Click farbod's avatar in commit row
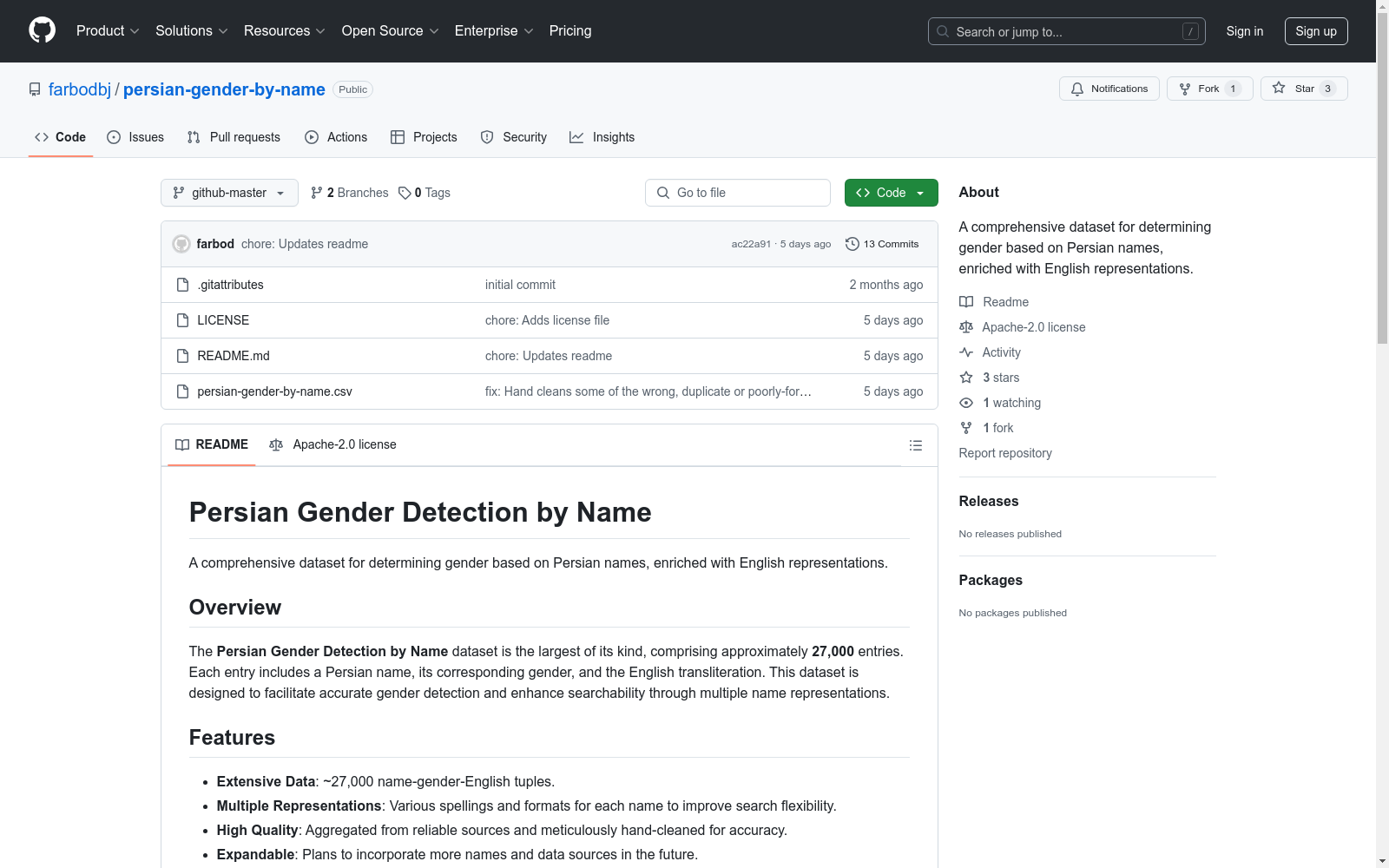The width and height of the screenshot is (1389, 868). pos(181,244)
